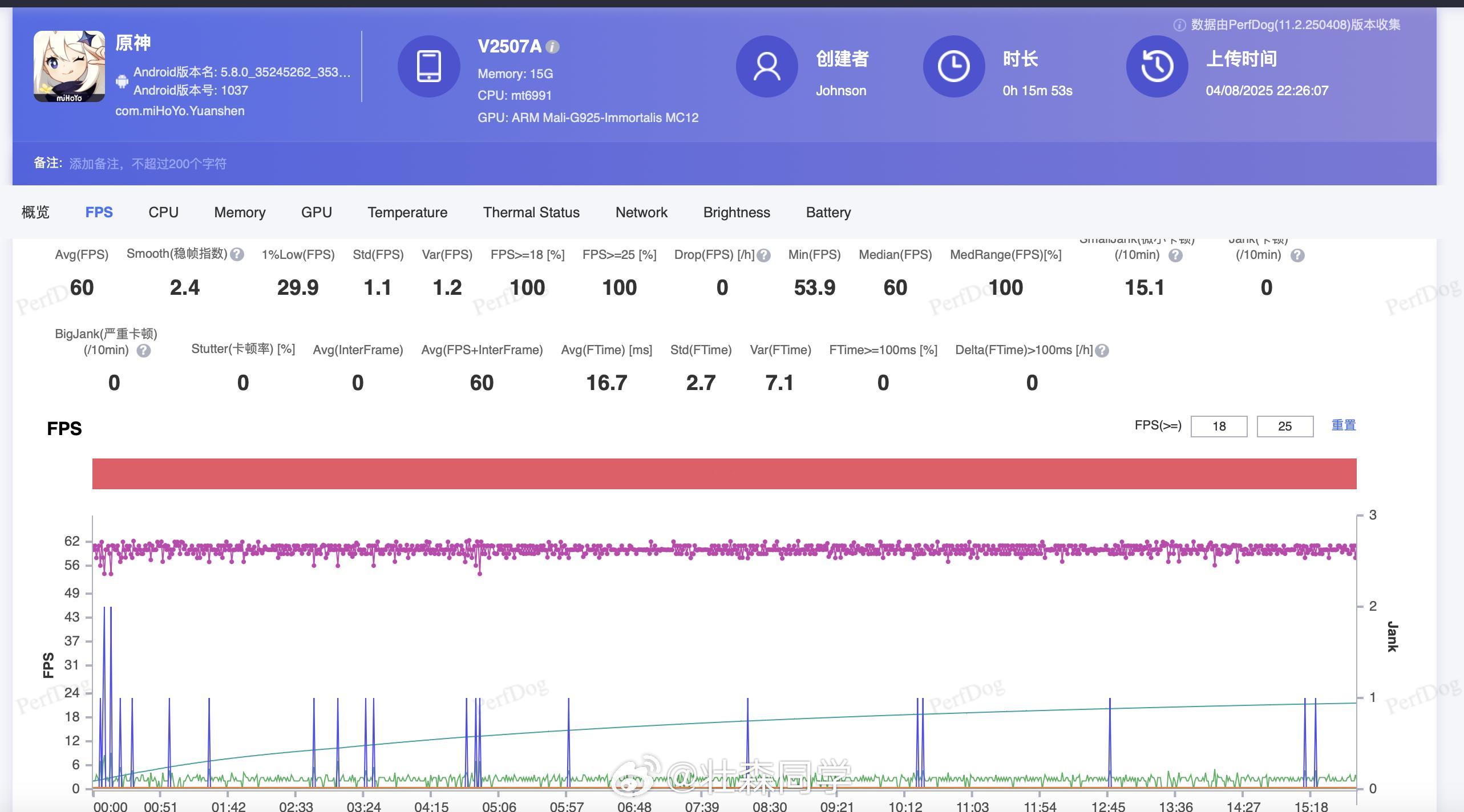Click the Avg(FPS) value 60
The width and height of the screenshot is (1464, 812).
coord(82,288)
